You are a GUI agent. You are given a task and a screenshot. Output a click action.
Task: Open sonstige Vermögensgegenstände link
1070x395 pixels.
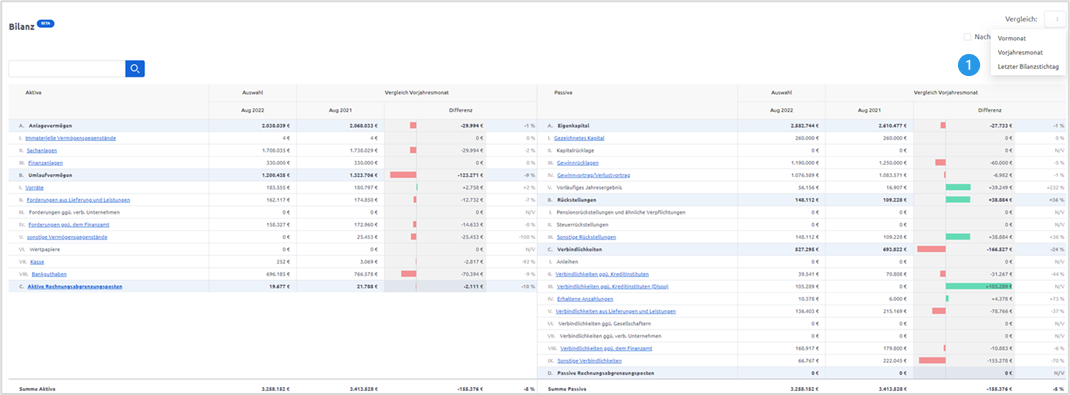[67, 237]
